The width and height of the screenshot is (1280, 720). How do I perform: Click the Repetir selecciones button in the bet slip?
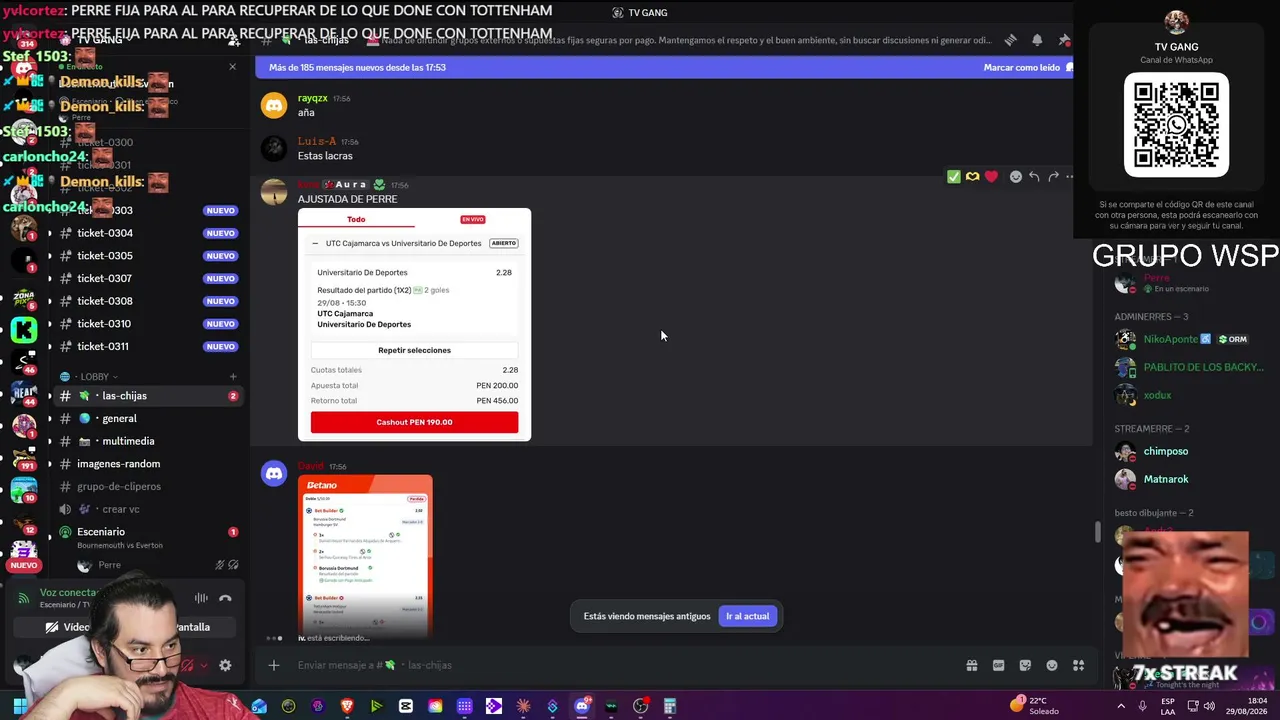(x=414, y=350)
